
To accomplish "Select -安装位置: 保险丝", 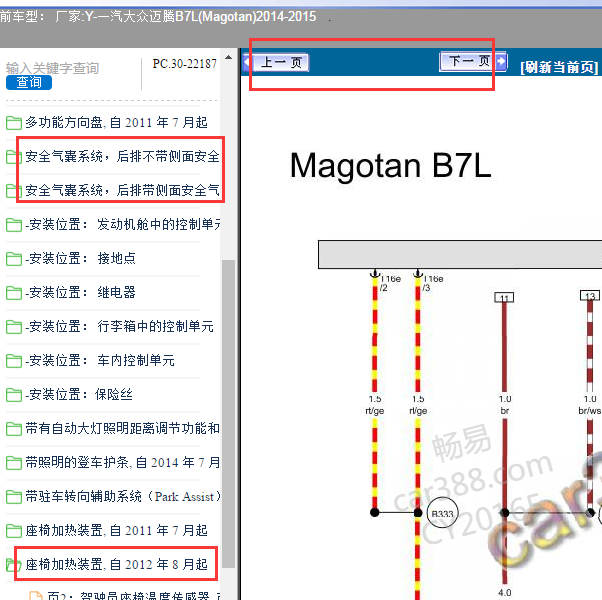I will pyautogui.click(x=79, y=394).
